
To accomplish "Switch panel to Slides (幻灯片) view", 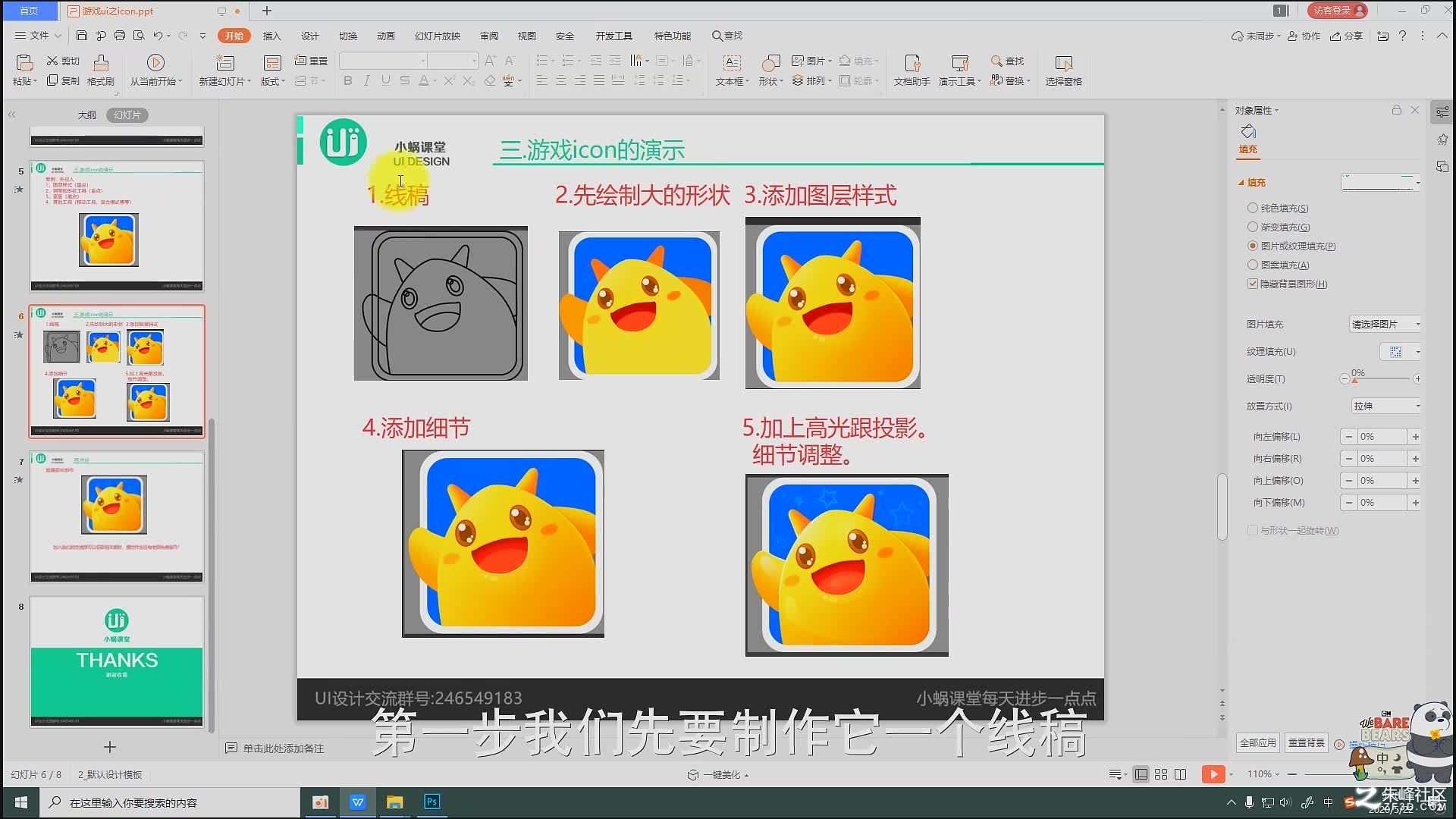I will click(127, 115).
